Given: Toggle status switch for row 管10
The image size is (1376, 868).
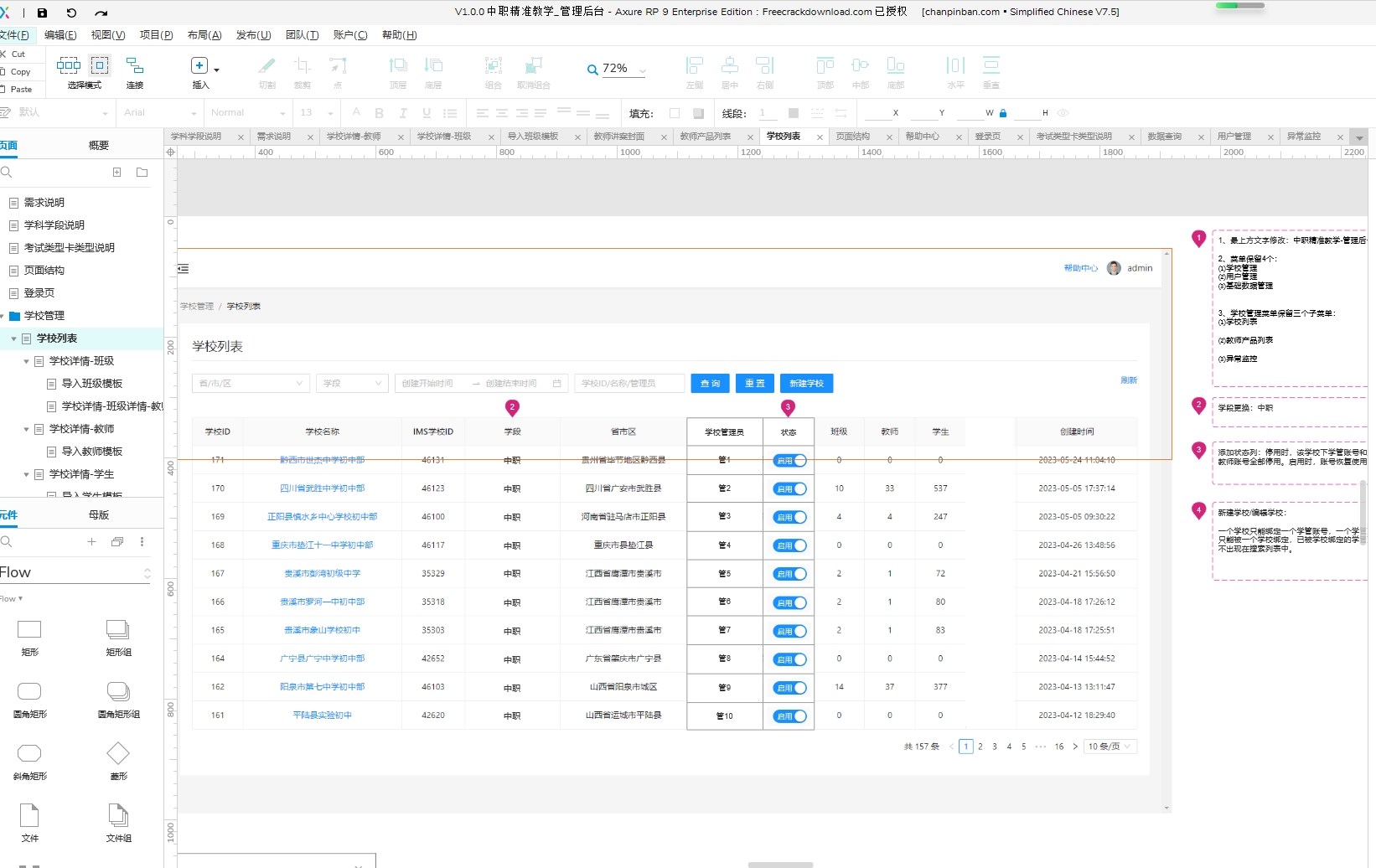Looking at the screenshot, I should (789, 716).
